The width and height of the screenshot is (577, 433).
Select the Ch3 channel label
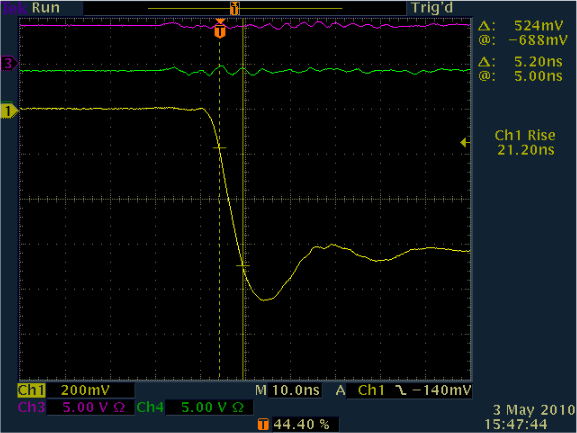click(32, 407)
